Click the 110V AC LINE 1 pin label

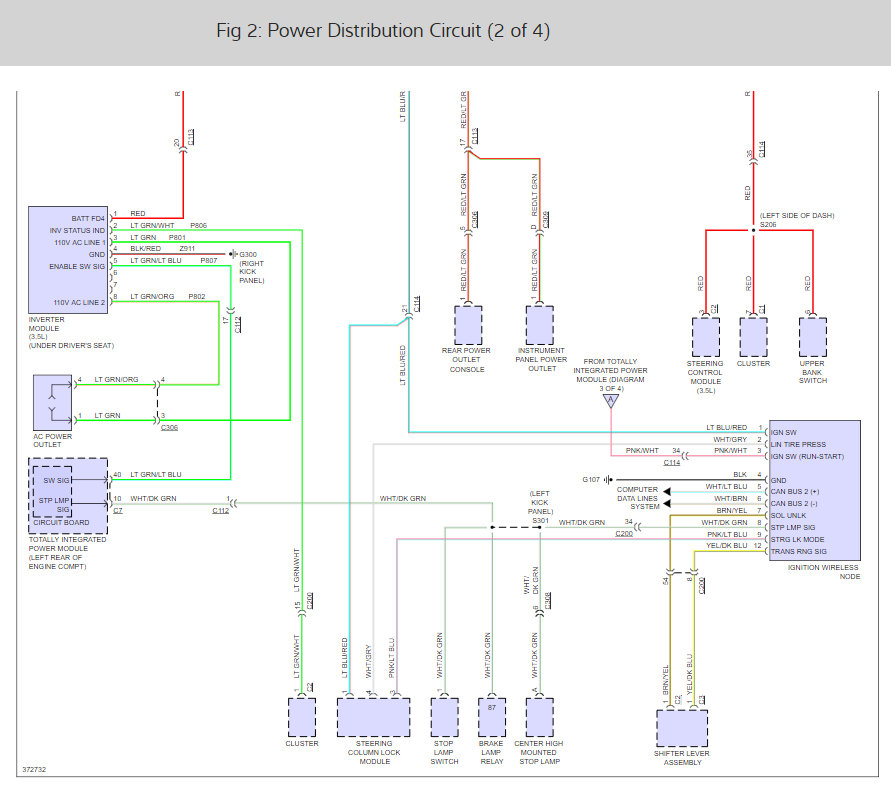(80, 242)
